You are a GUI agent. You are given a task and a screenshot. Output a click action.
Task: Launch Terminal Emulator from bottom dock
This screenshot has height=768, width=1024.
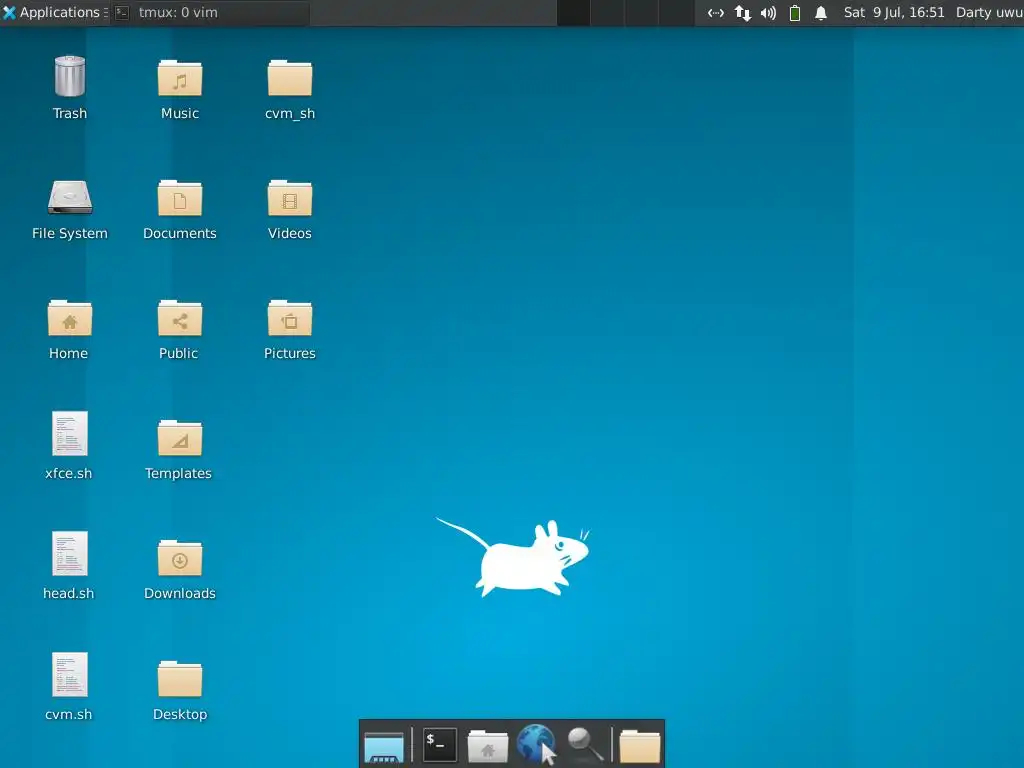[x=440, y=744]
